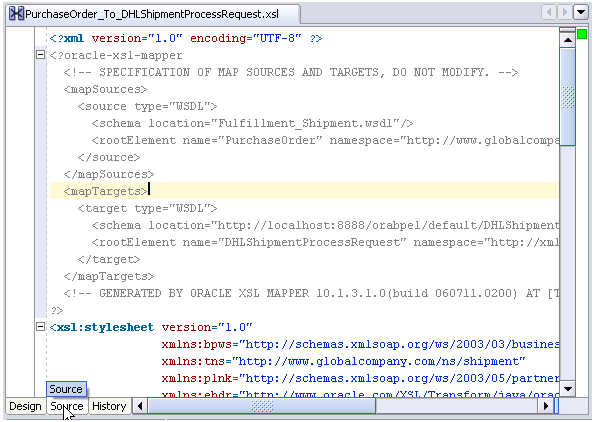Click the xml version declaration line
Image resolution: width=597 pixels, height=422 pixels.
[186, 38]
